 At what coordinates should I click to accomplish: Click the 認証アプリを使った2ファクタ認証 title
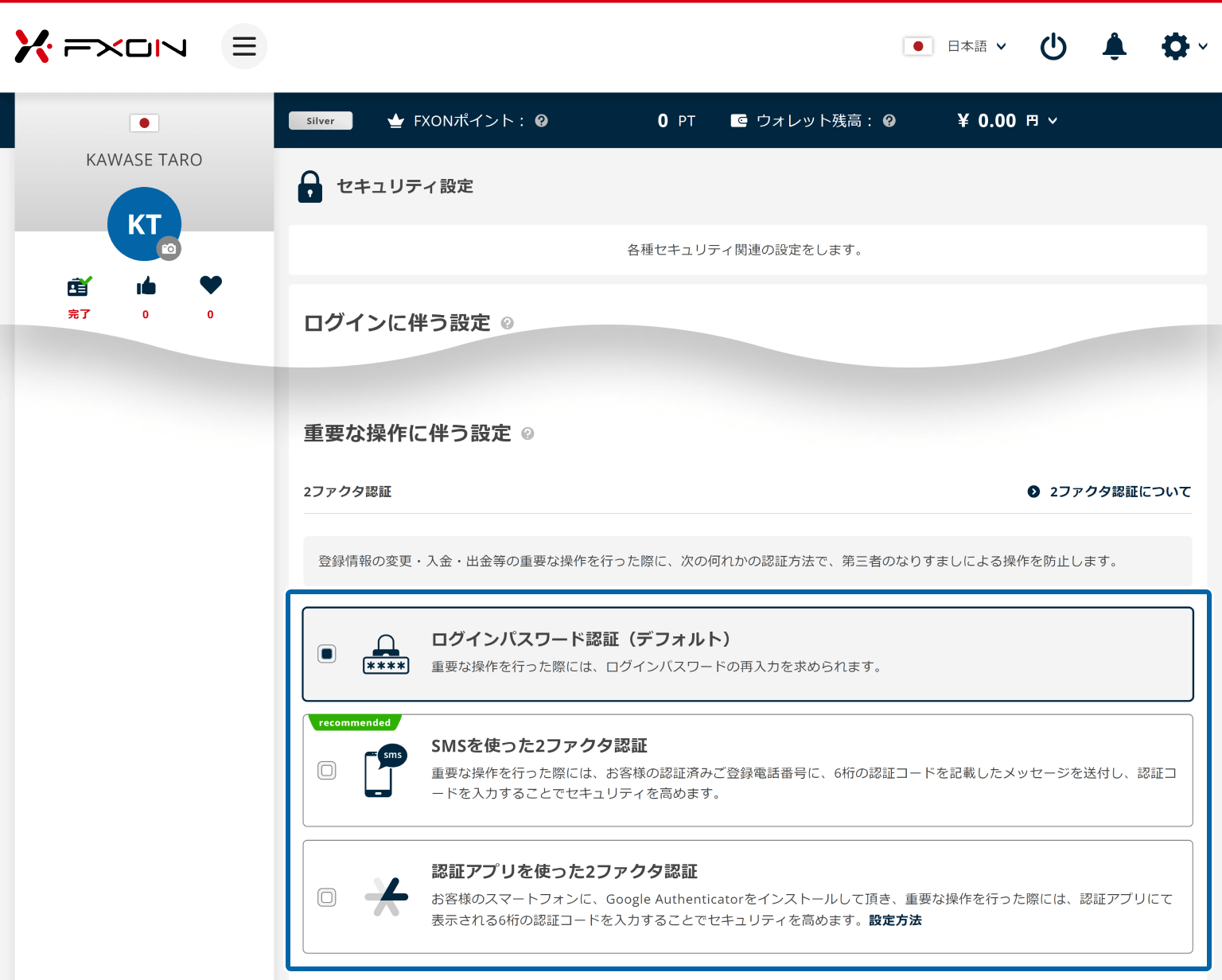tap(565, 871)
